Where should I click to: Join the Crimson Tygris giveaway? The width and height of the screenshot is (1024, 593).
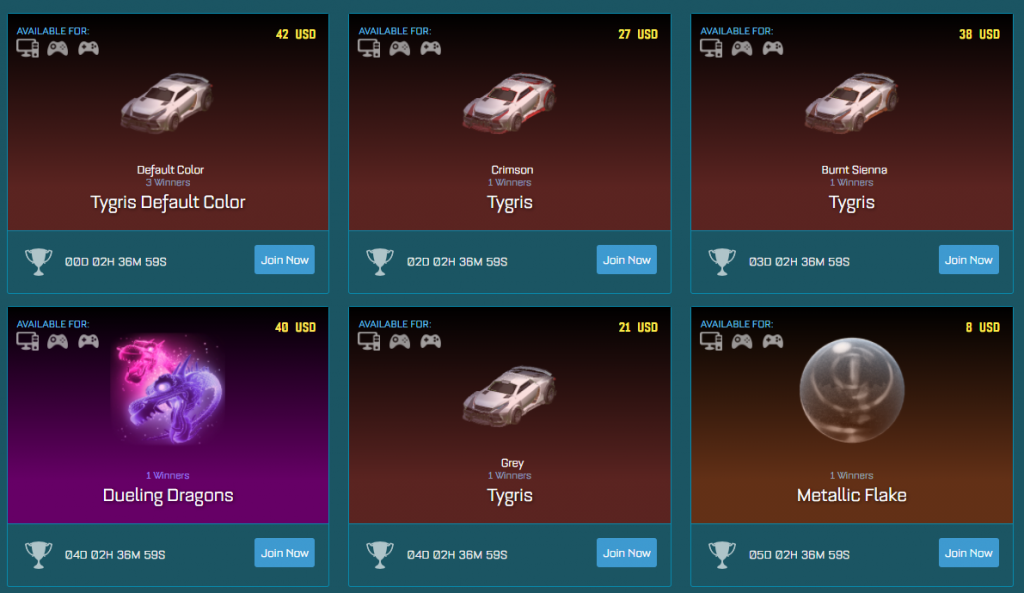click(626, 260)
